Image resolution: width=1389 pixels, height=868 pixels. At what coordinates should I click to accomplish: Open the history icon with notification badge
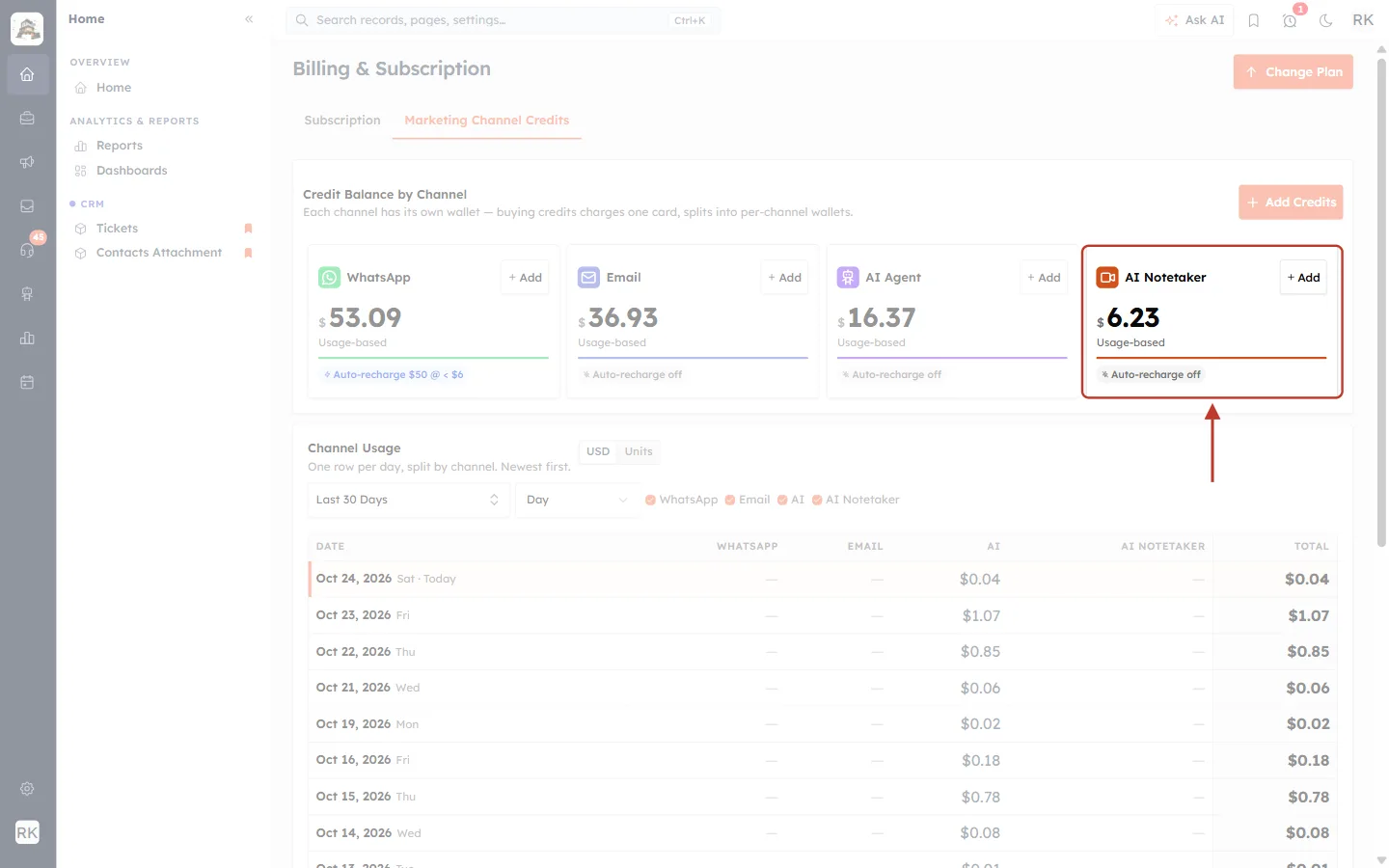click(x=1290, y=20)
